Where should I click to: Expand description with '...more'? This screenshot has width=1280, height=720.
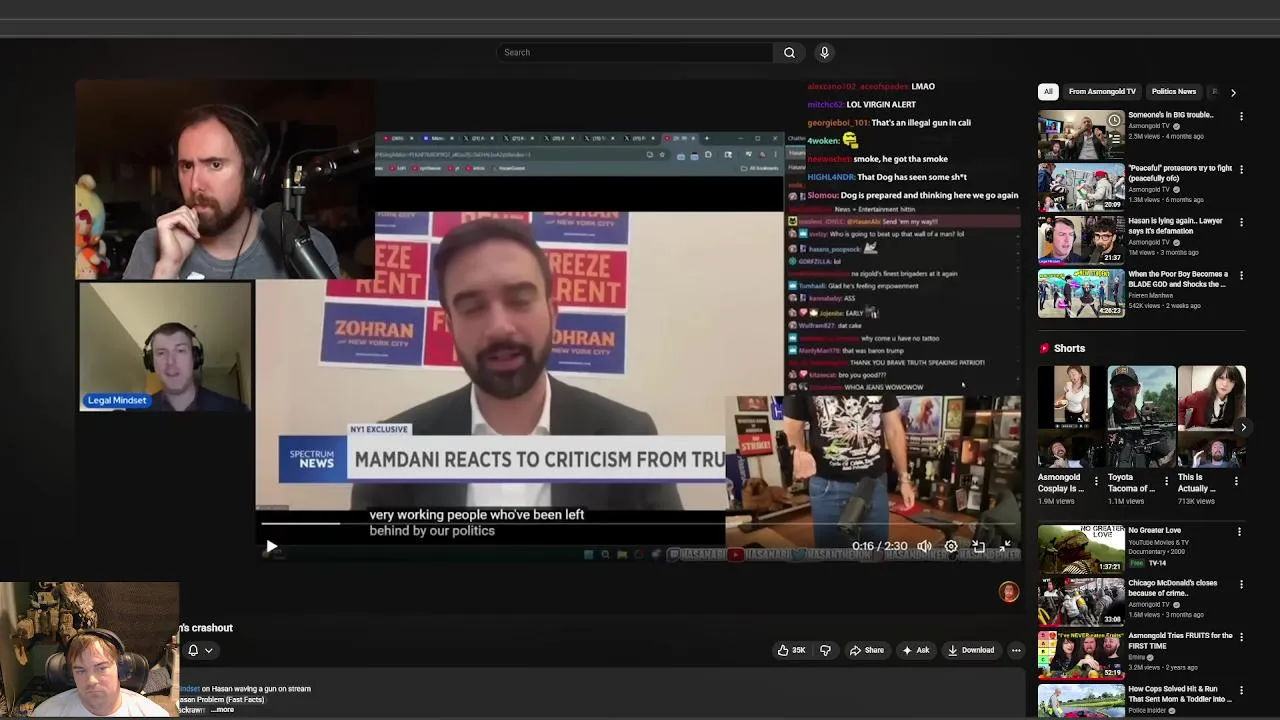pyautogui.click(x=222, y=710)
